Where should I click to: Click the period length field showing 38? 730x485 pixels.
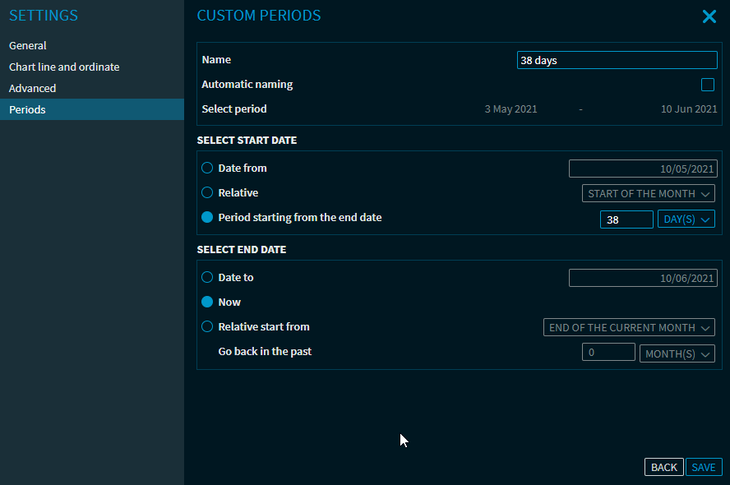[627, 220]
